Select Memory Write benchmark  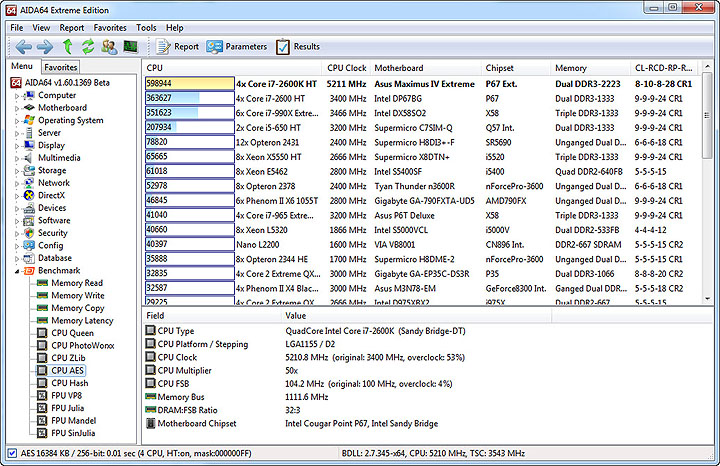78,295
